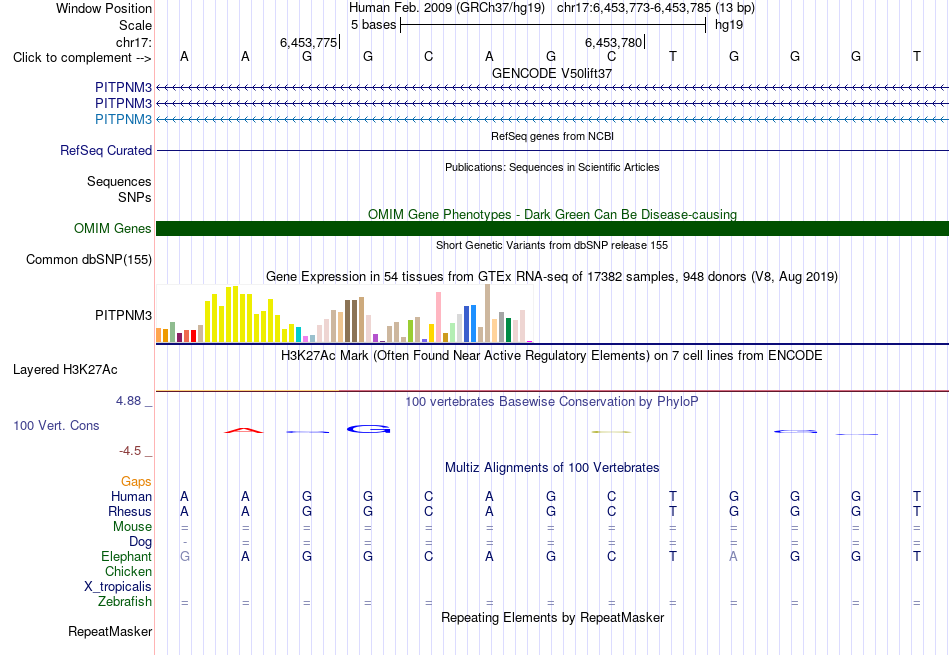Open the OMIM Genes track label
The image size is (950, 655).
tap(113, 228)
